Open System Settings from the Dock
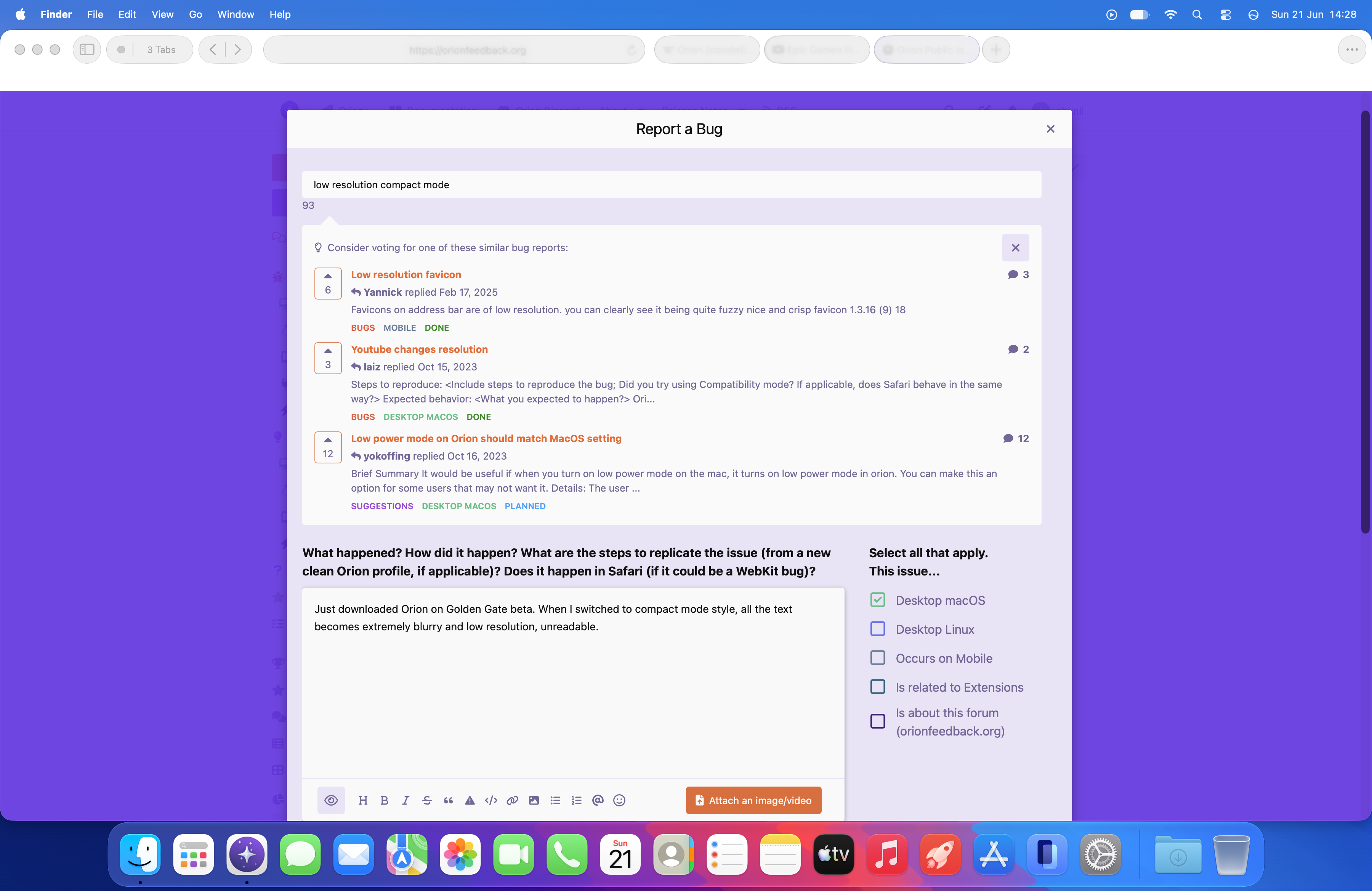Screen dimensions: 1372x891 1100,854
